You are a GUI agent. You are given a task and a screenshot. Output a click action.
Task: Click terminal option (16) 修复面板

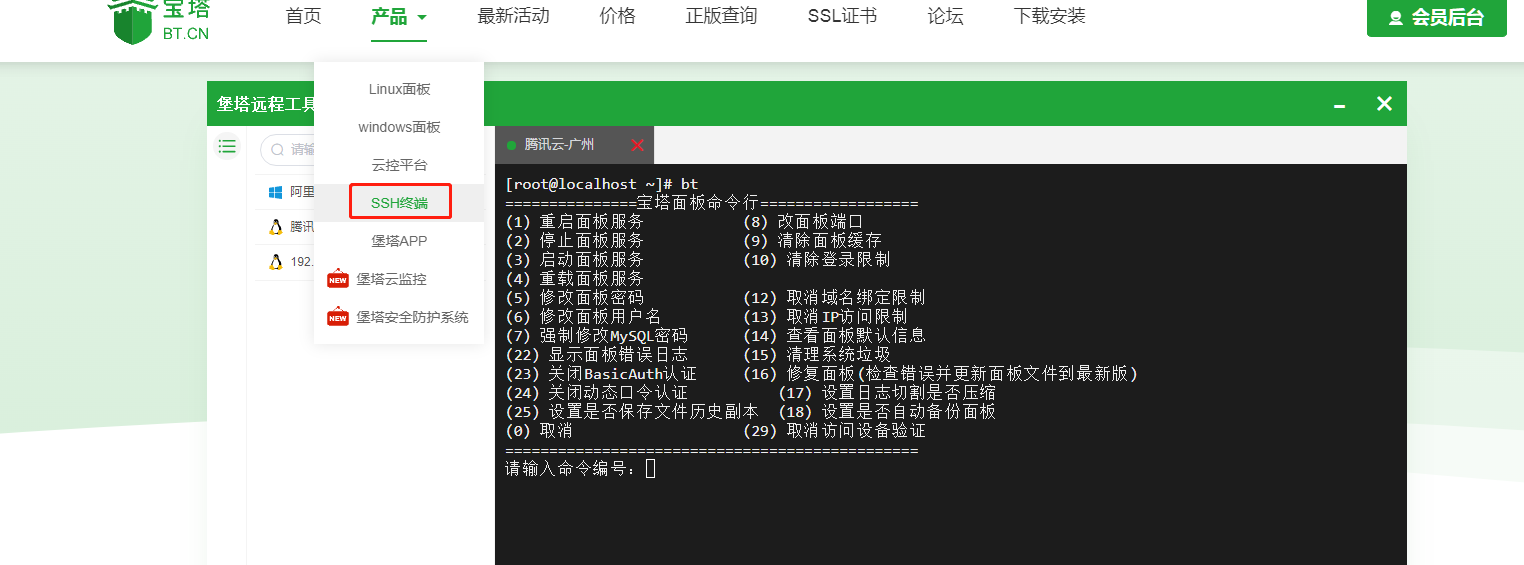tap(941, 374)
